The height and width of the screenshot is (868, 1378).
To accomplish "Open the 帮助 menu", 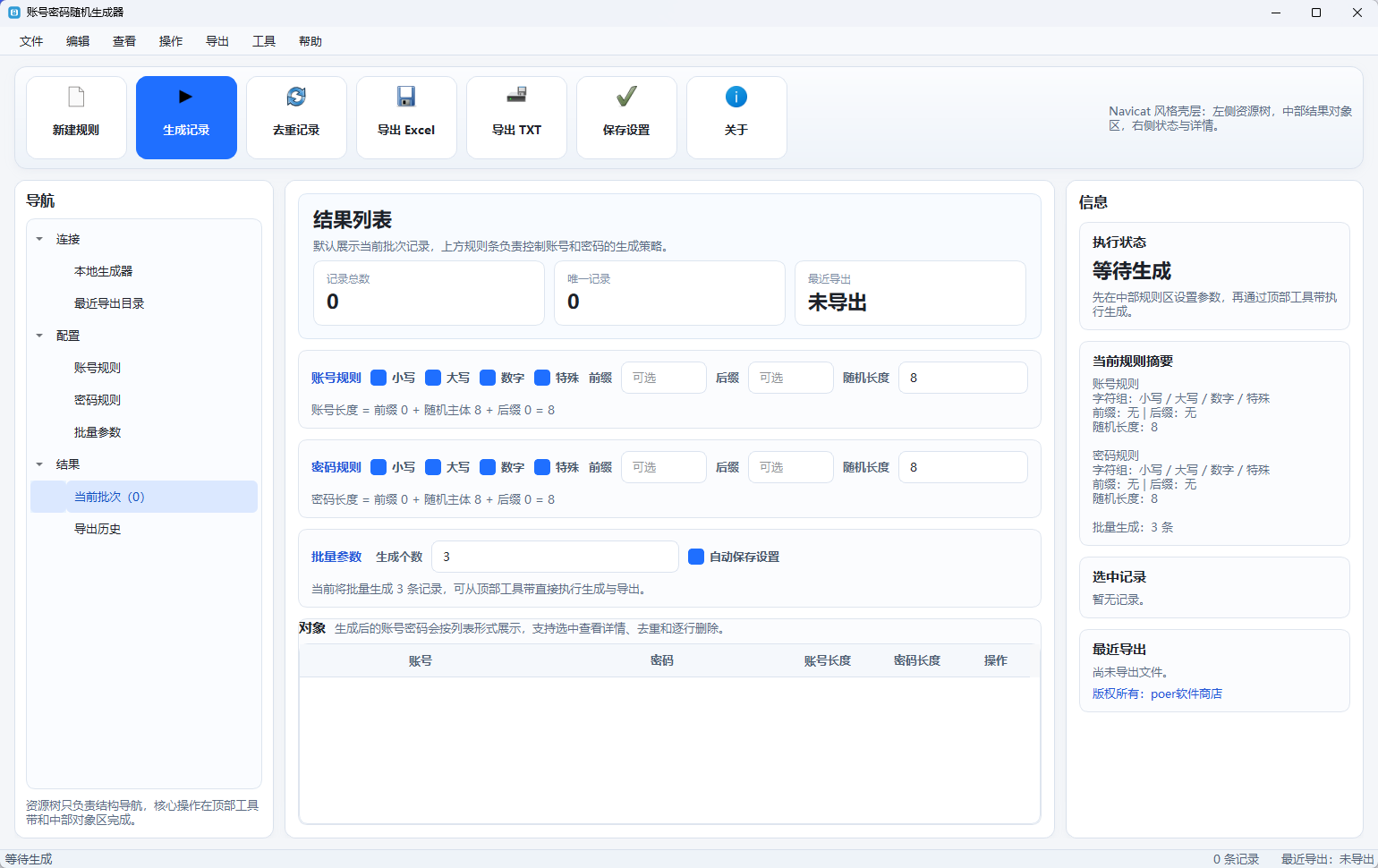I will 310,41.
